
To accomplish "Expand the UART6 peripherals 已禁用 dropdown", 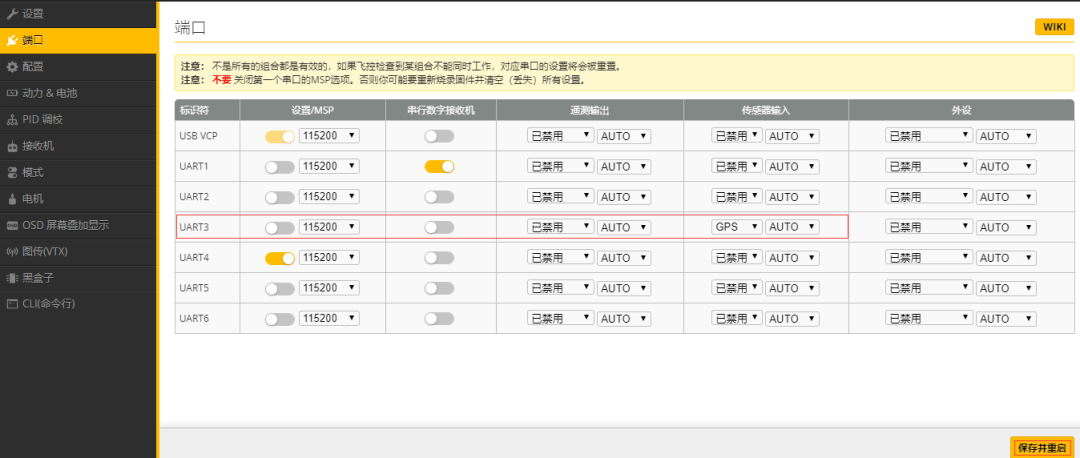I will pyautogui.click(x=929, y=319).
